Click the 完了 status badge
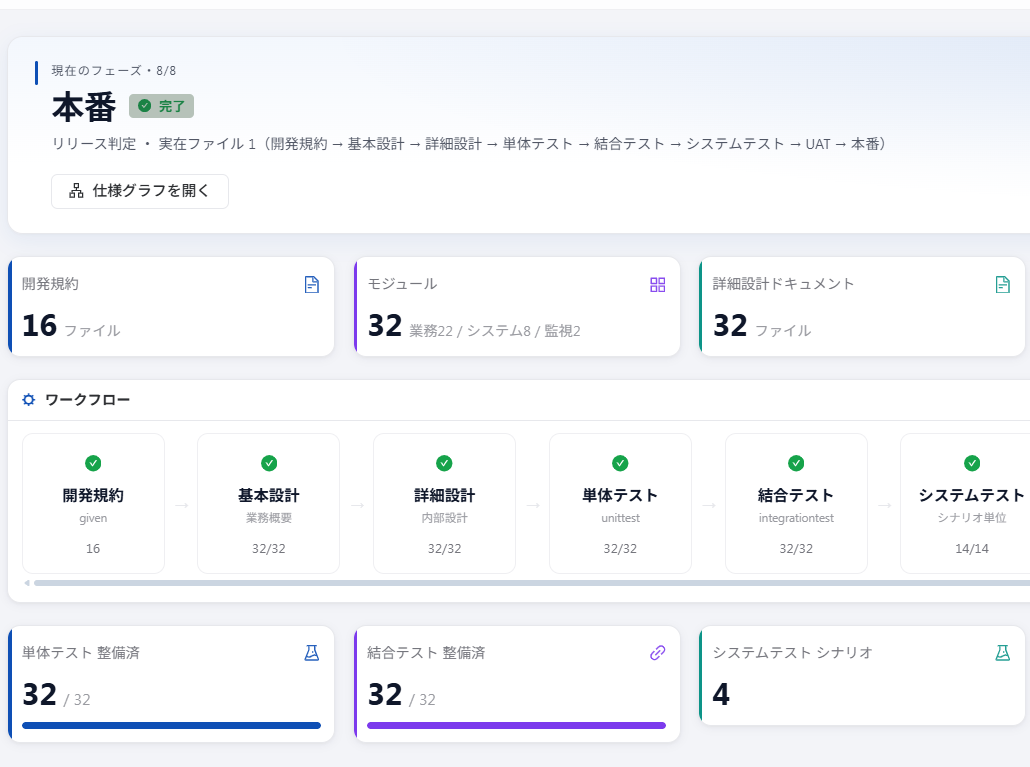 (x=162, y=106)
